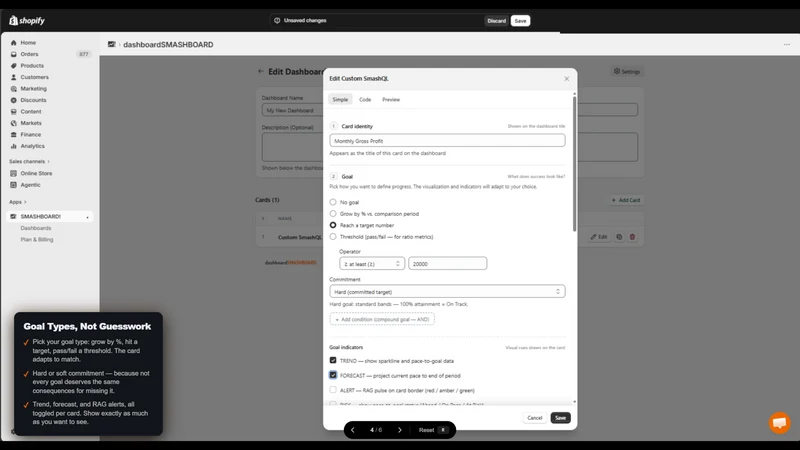Expand the Sales channels section
The height and width of the screenshot is (450, 800).
coord(29,162)
